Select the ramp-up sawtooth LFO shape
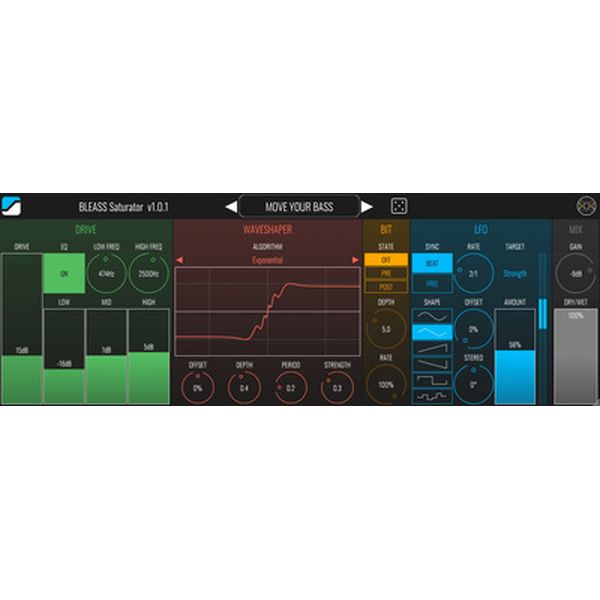Image resolution: width=600 pixels, height=600 pixels. click(431, 348)
